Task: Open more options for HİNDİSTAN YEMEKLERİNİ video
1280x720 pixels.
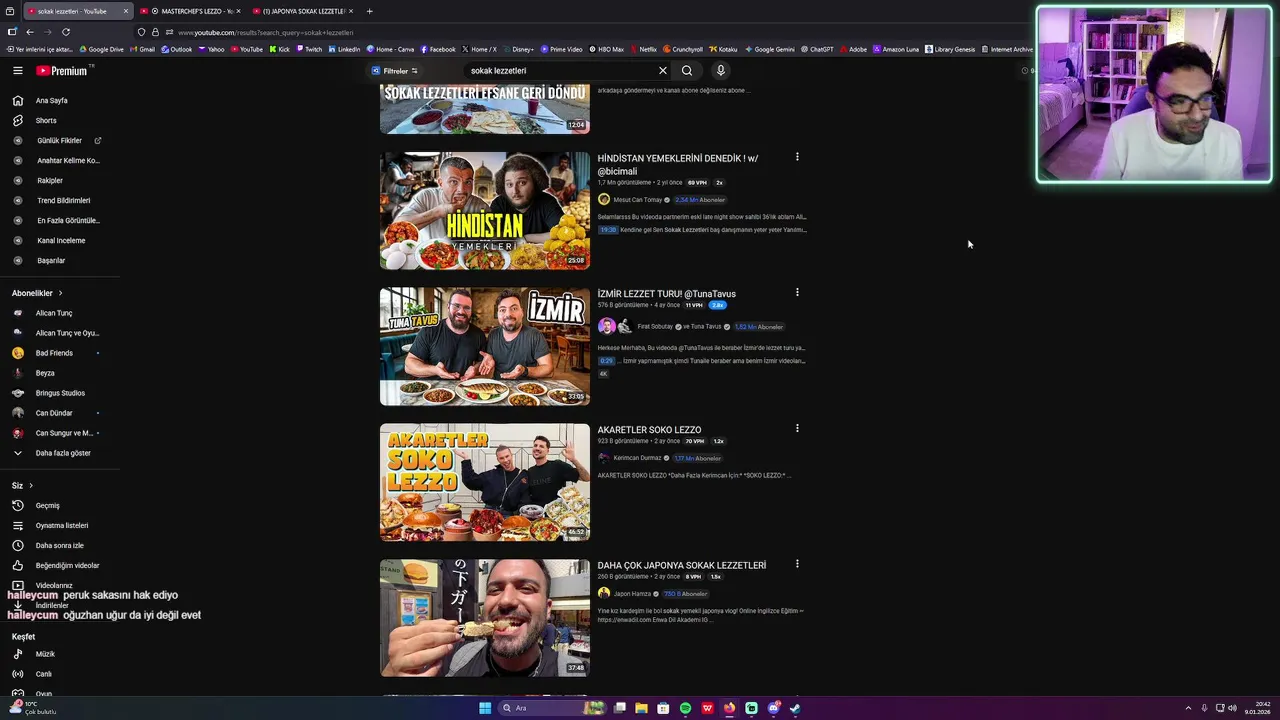Action: (797, 157)
